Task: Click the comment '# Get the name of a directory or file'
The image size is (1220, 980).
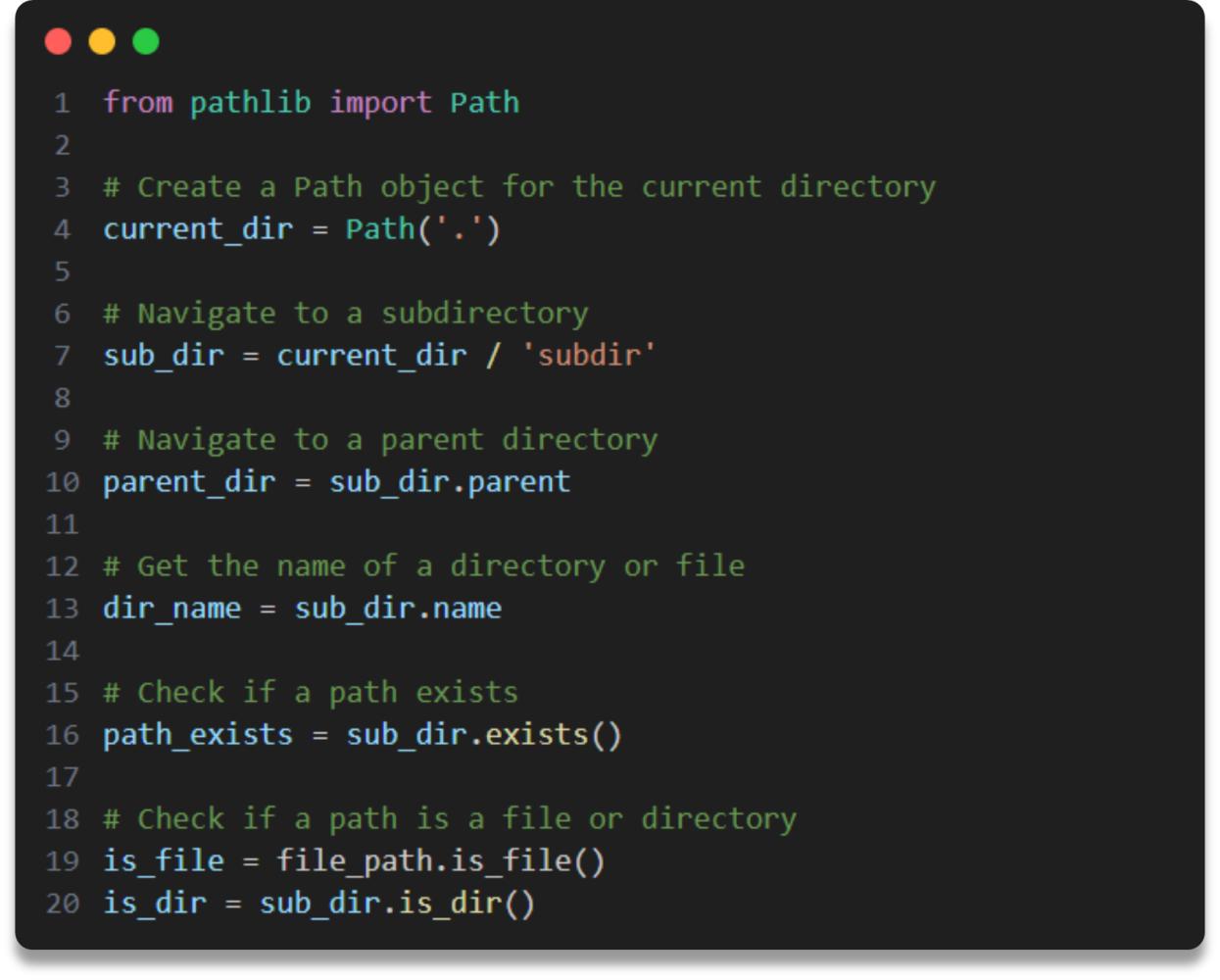Action: point(423,565)
